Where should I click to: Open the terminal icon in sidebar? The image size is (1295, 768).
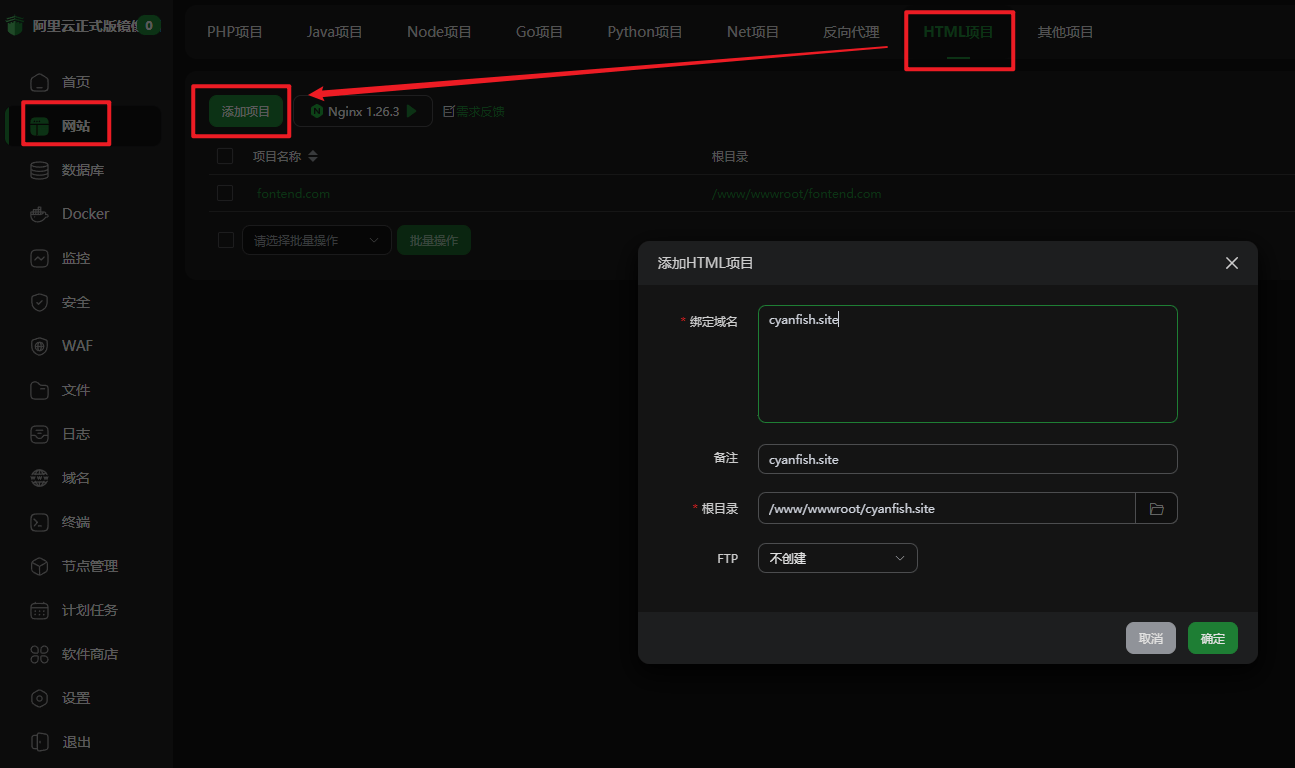[x=39, y=522]
